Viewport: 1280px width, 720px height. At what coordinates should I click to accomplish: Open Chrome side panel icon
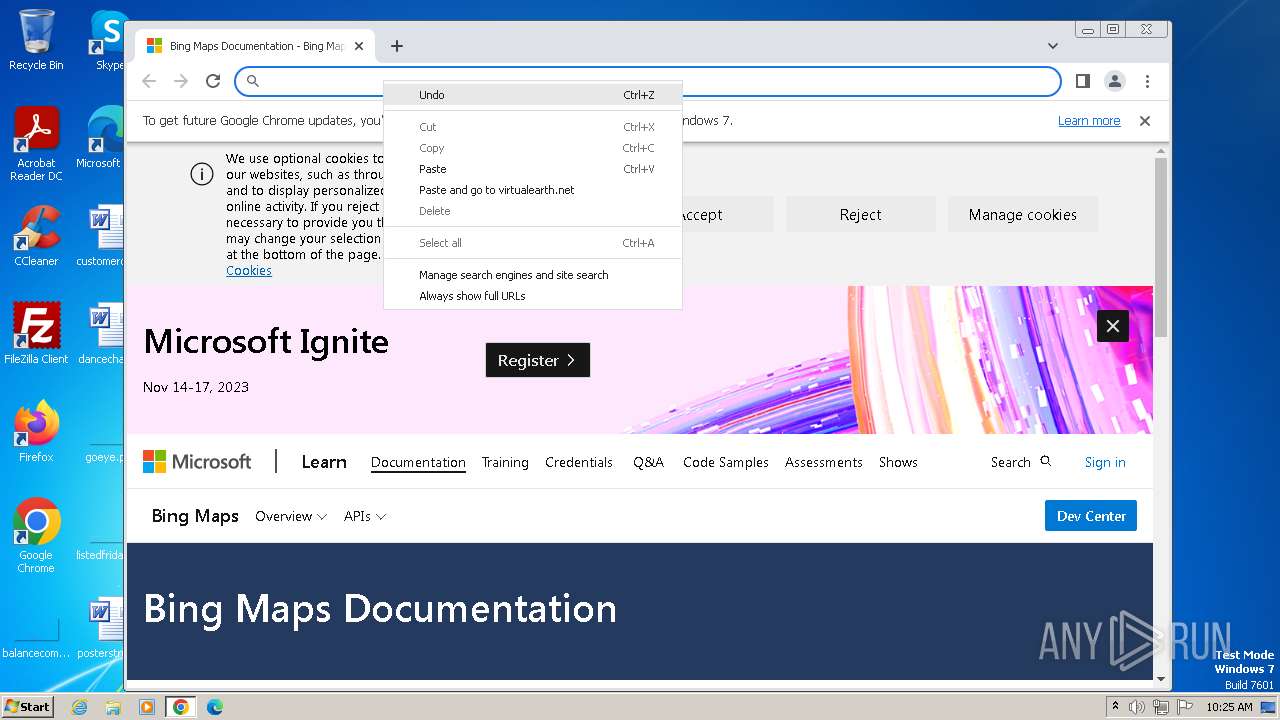click(x=1082, y=81)
